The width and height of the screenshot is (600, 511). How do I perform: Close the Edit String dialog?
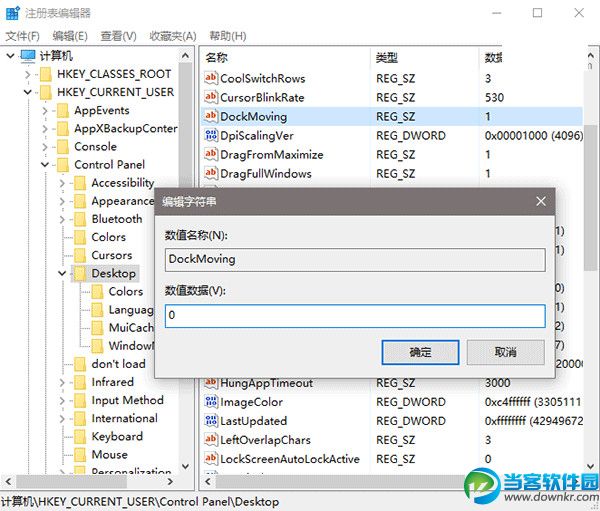pos(541,201)
